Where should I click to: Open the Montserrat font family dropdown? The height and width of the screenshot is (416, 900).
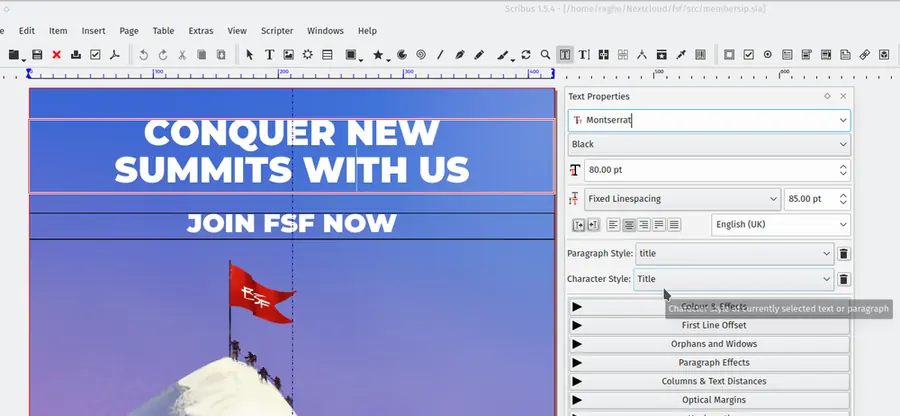(843, 120)
